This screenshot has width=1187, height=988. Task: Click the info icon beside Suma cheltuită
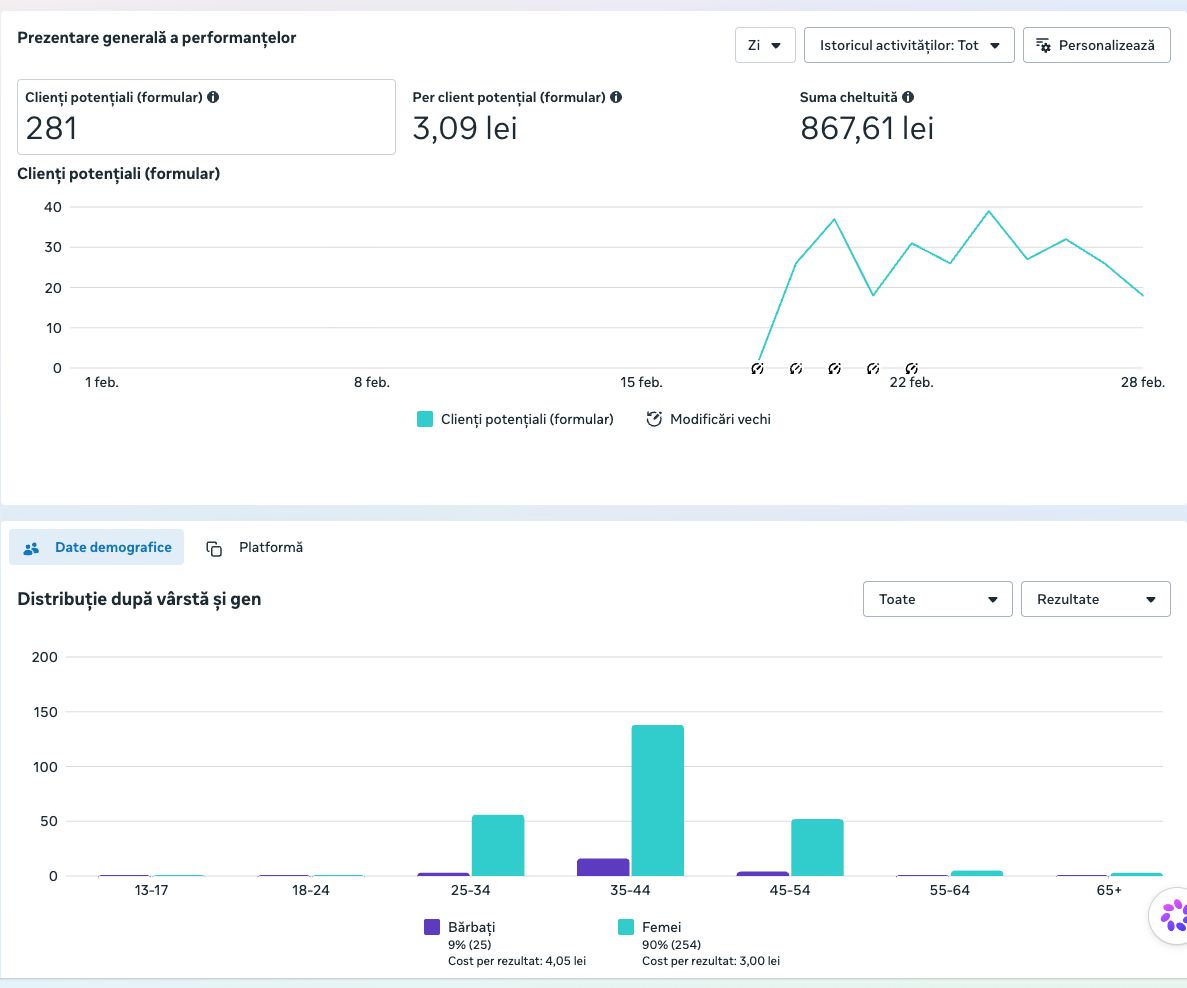(908, 97)
